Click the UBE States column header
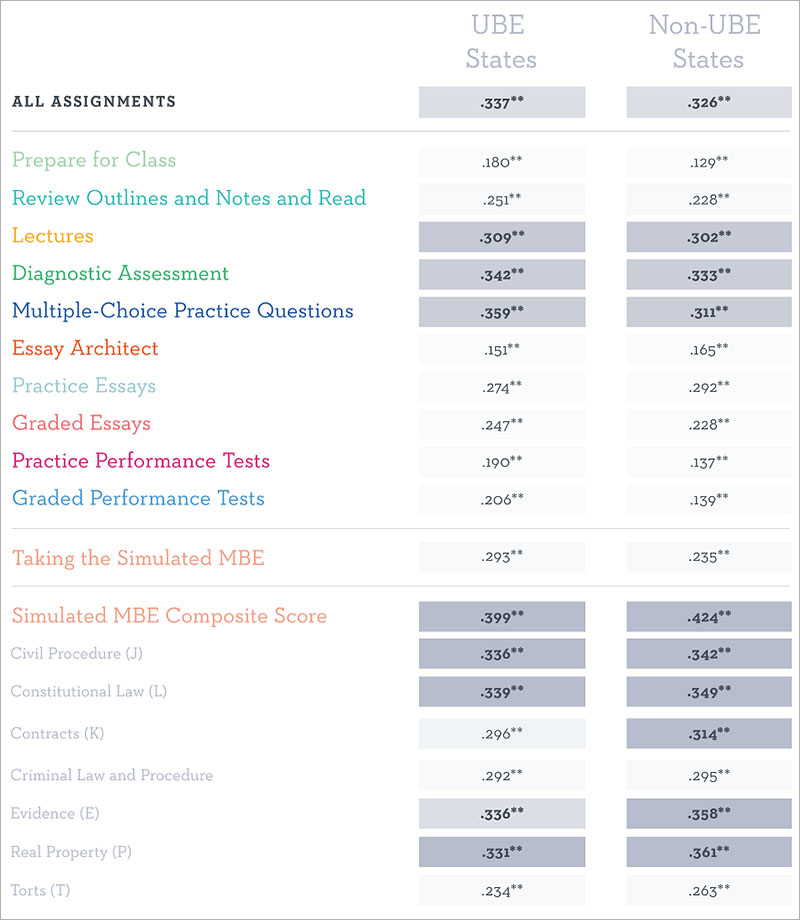Image resolution: width=800 pixels, height=920 pixels. point(501,42)
